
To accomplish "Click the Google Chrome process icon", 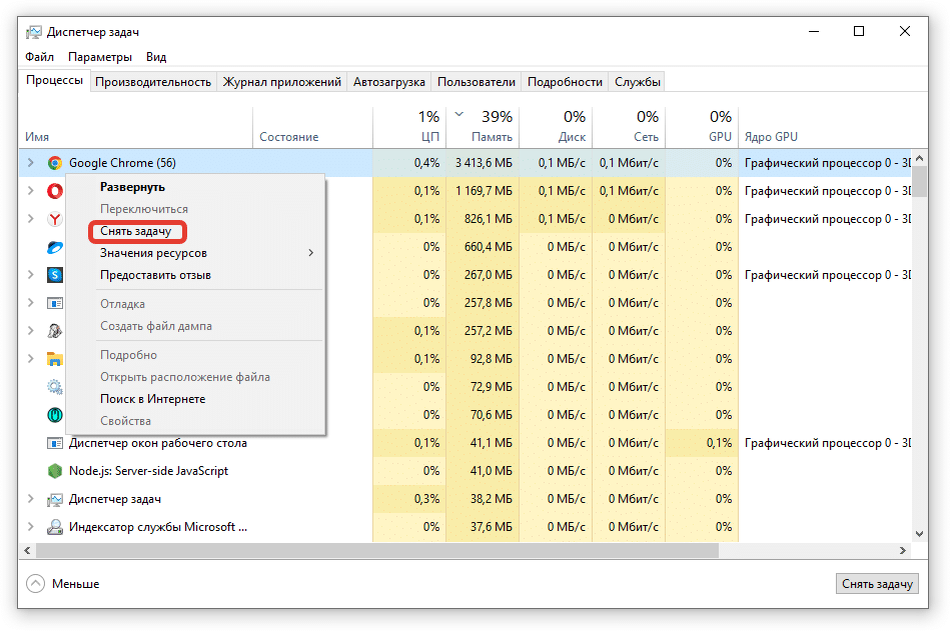I will point(55,163).
